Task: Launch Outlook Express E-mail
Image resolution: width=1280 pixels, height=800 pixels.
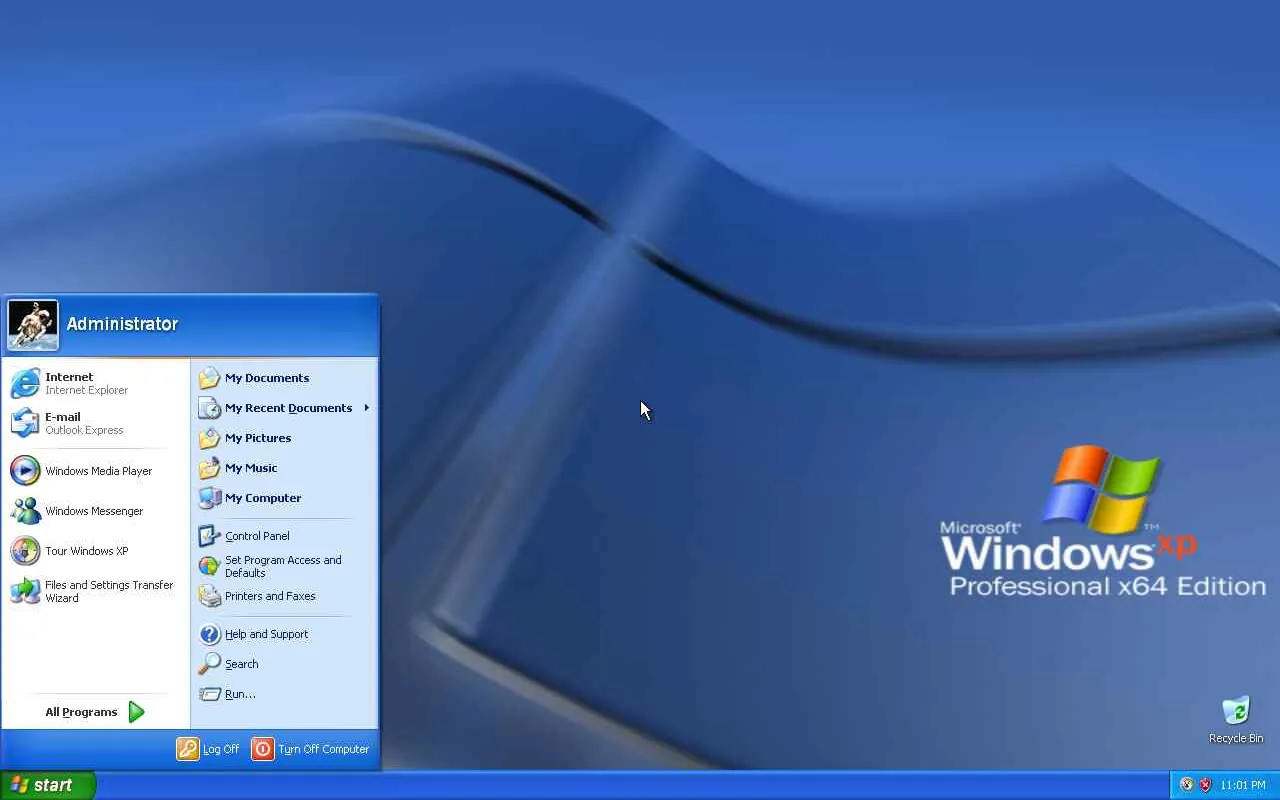Action: click(x=95, y=423)
